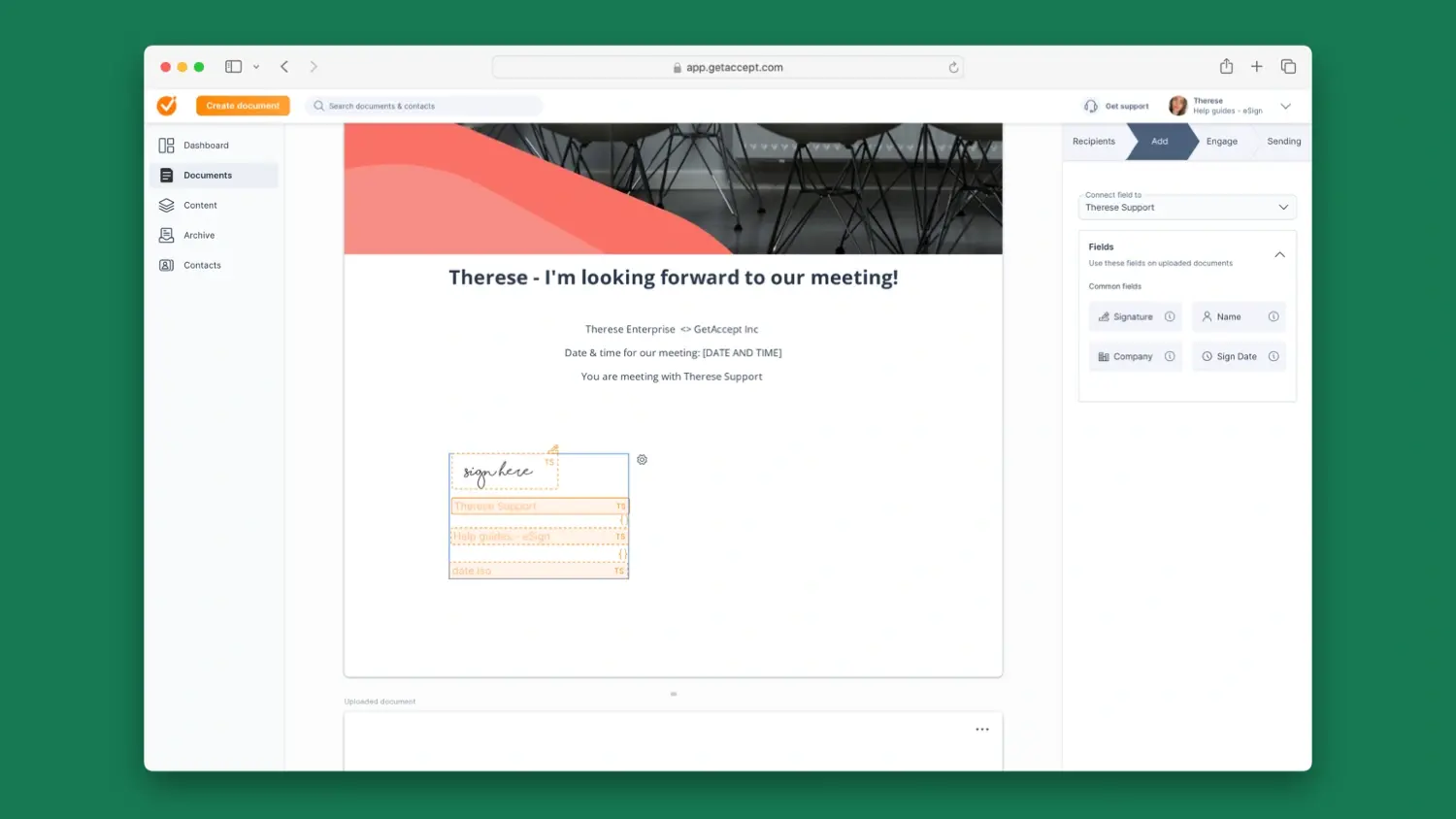This screenshot has height=819, width=1456.
Task: Click the Date & time for our meeting line
Action: click(x=673, y=353)
